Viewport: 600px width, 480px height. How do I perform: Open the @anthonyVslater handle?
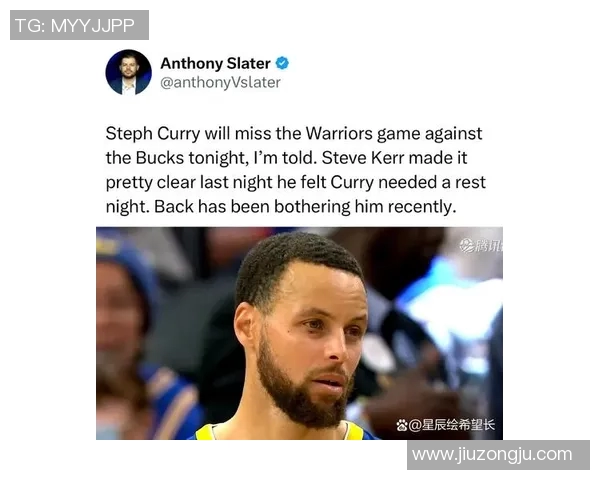point(220,82)
